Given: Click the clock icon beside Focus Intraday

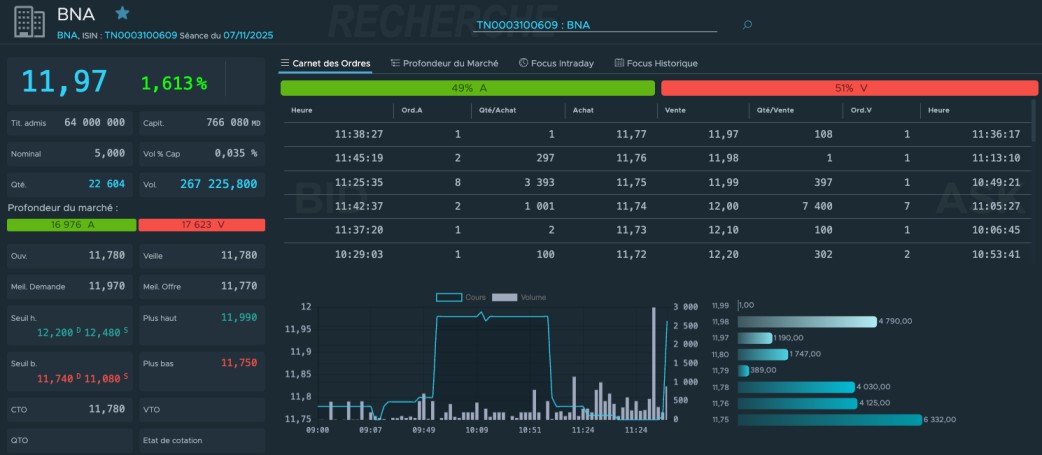Looking at the screenshot, I should pos(523,63).
